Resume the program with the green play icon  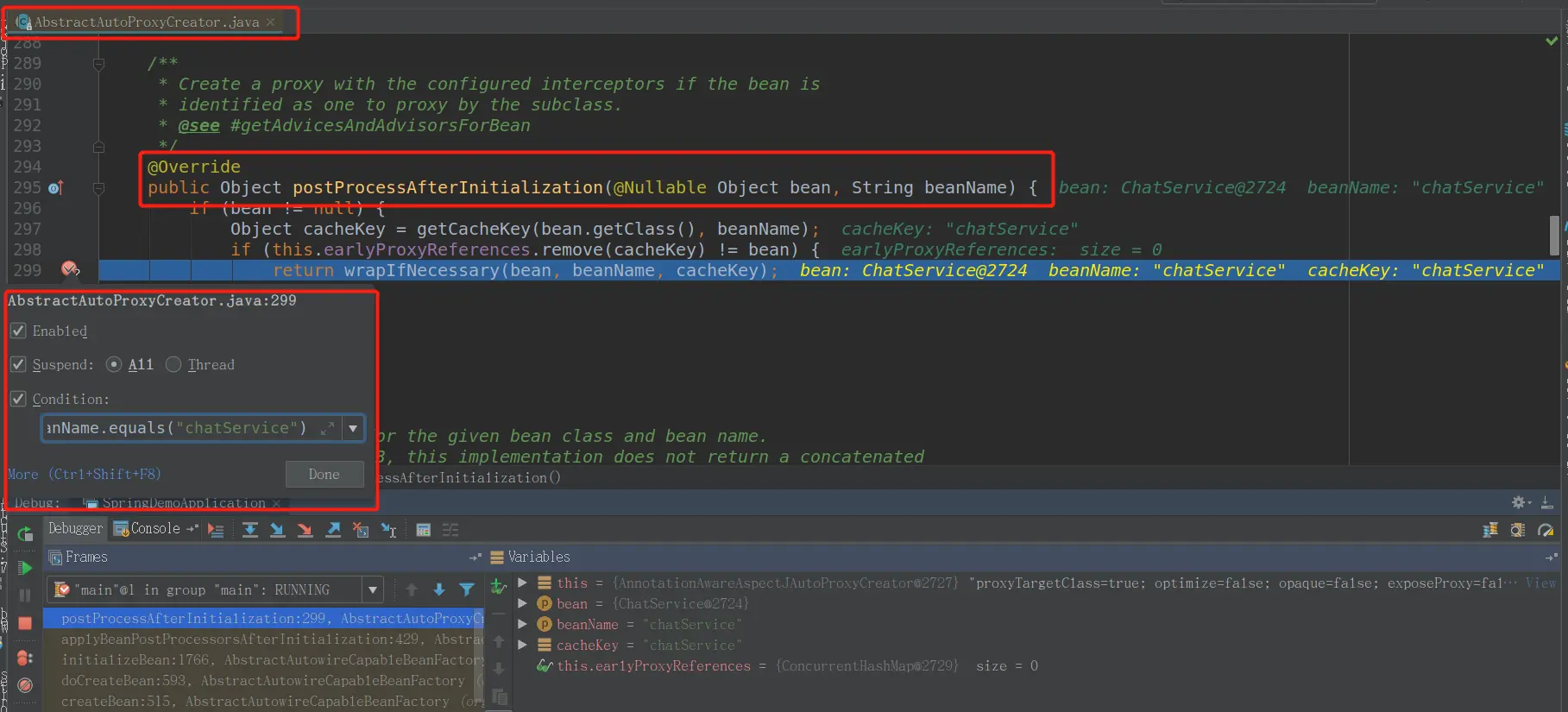pyautogui.click(x=25, y=567)
